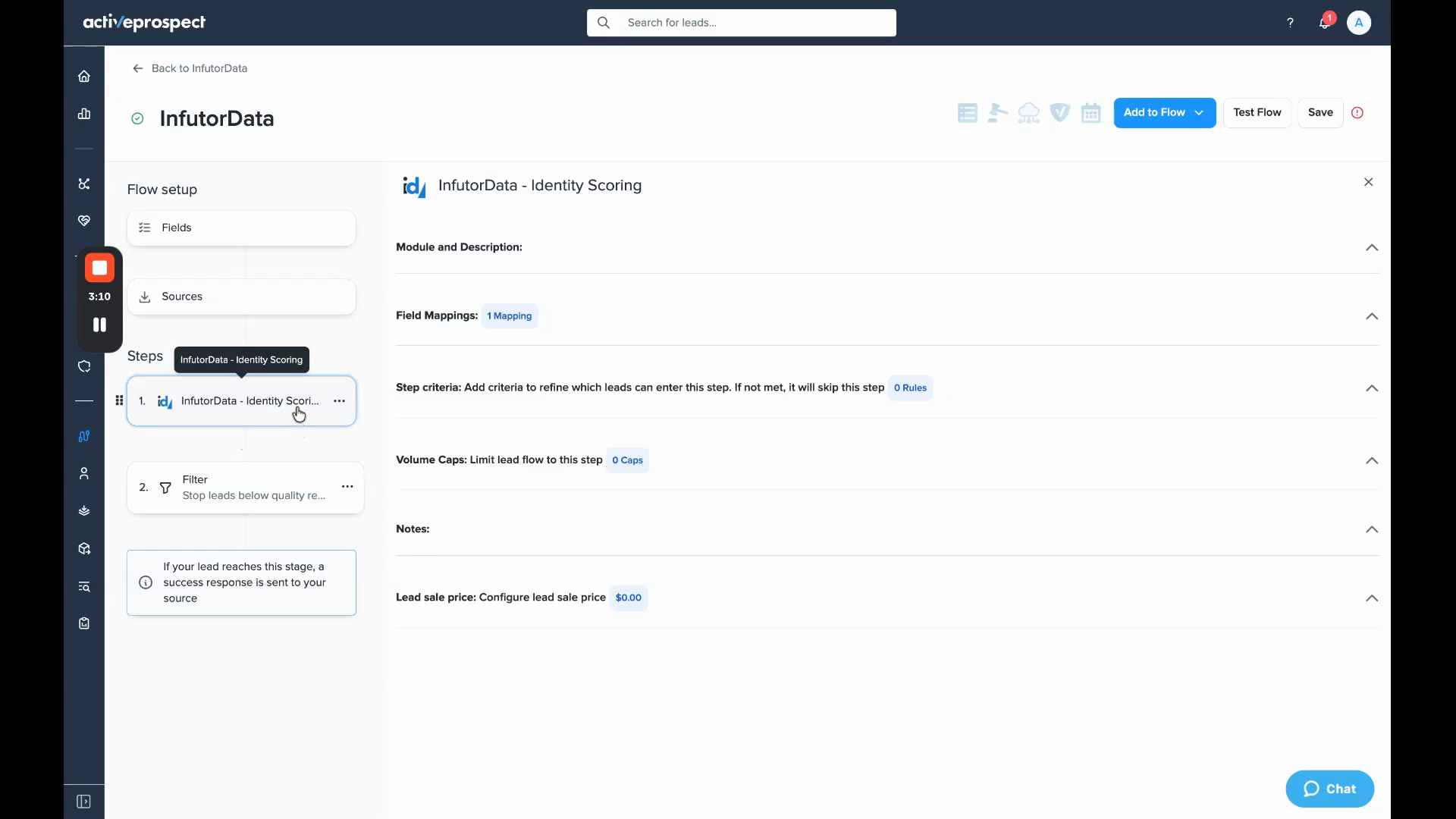Select step 2 Filter

point(245,488)
